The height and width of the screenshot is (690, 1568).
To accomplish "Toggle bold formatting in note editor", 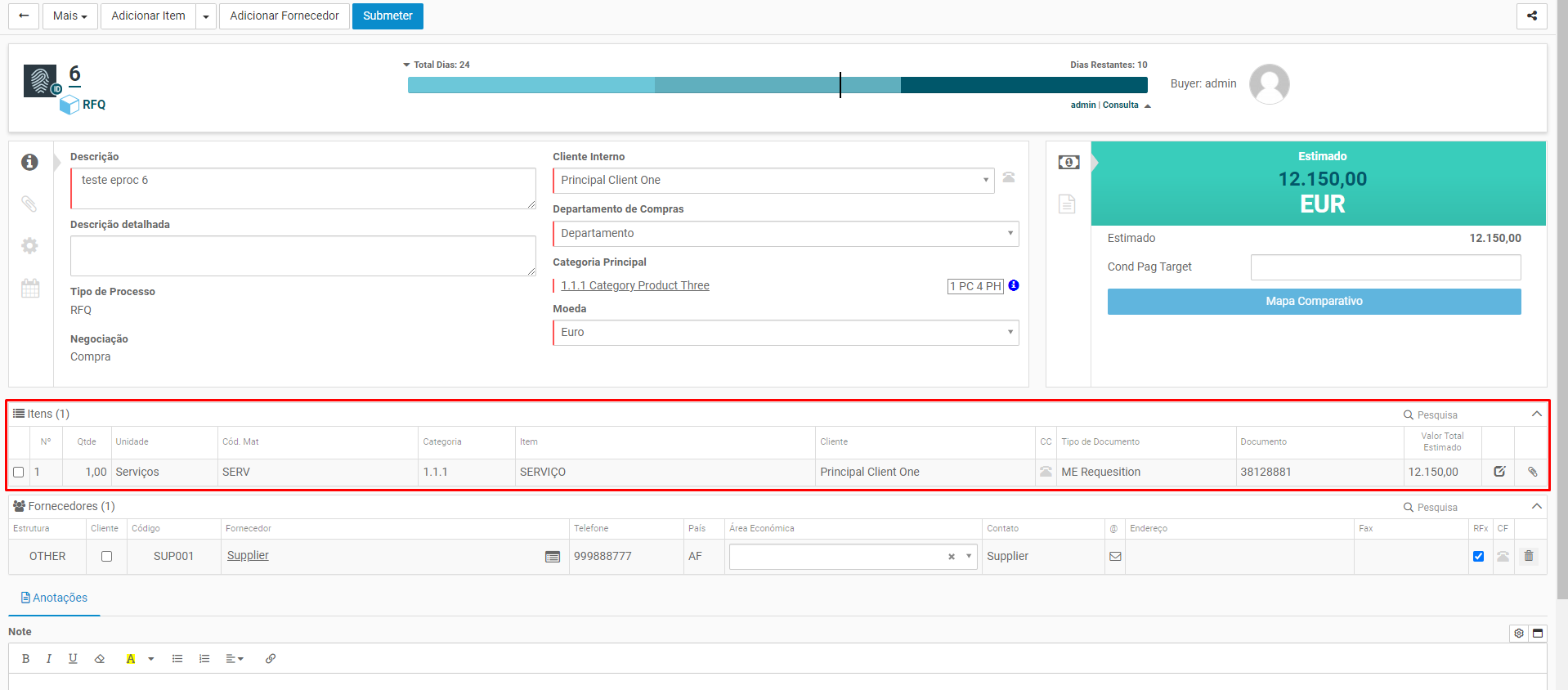I will [x=25, y=658].
